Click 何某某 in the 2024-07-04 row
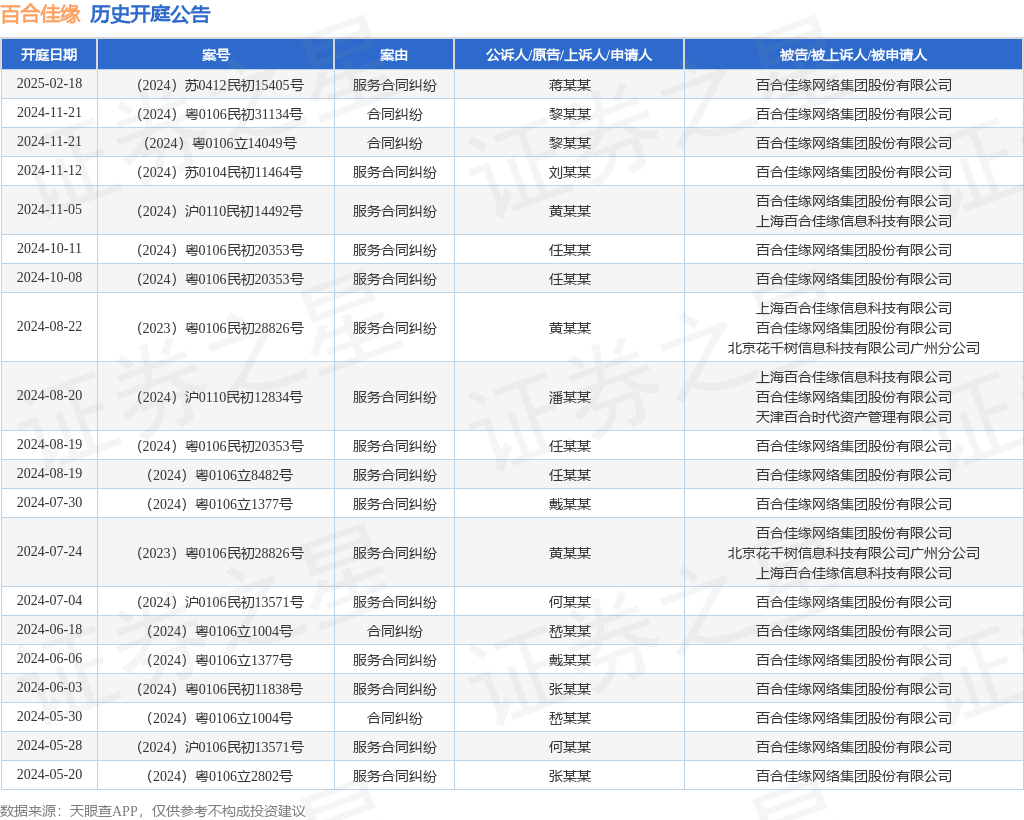The image size is (1024, 820). [x=569, y=602]
